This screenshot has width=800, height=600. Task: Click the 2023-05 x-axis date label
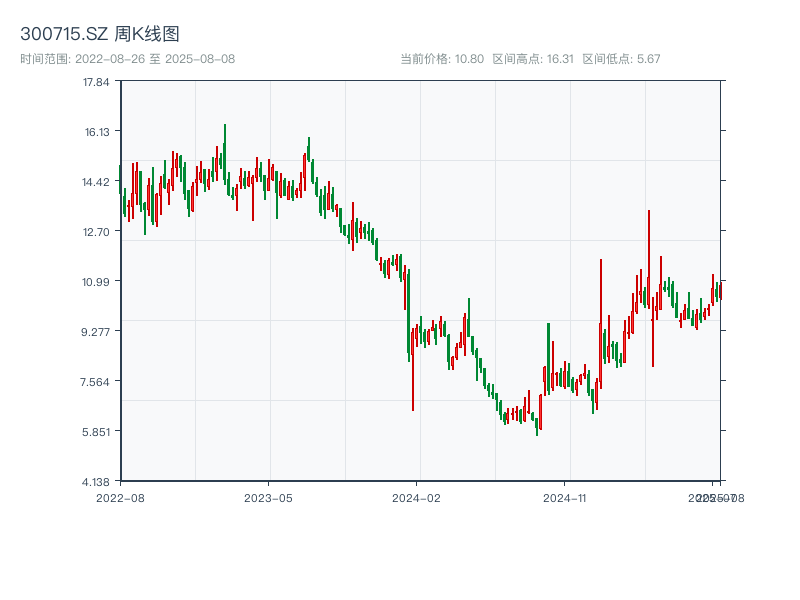coord(268,497)
